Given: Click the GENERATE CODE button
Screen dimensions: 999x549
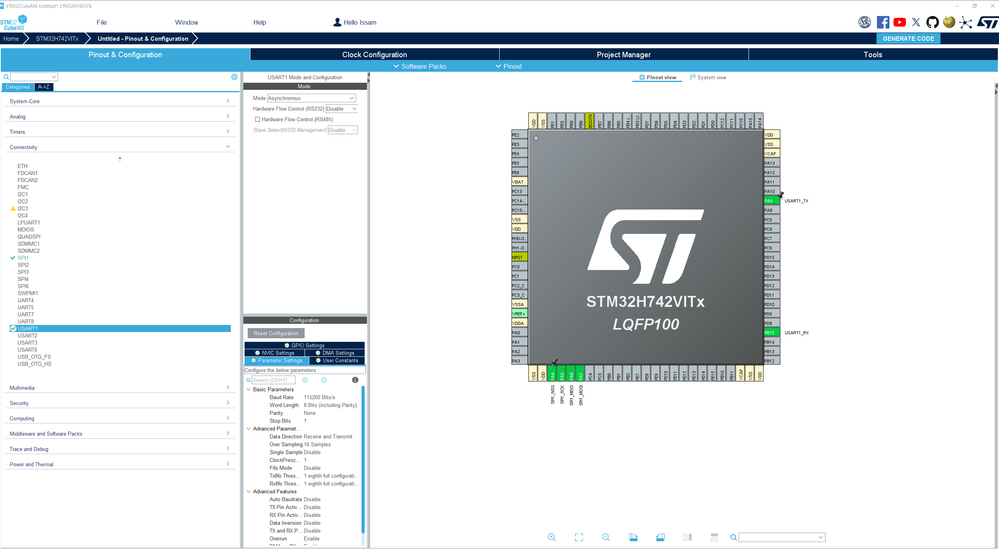Looking at the screenshot, I should pos(908,38).
